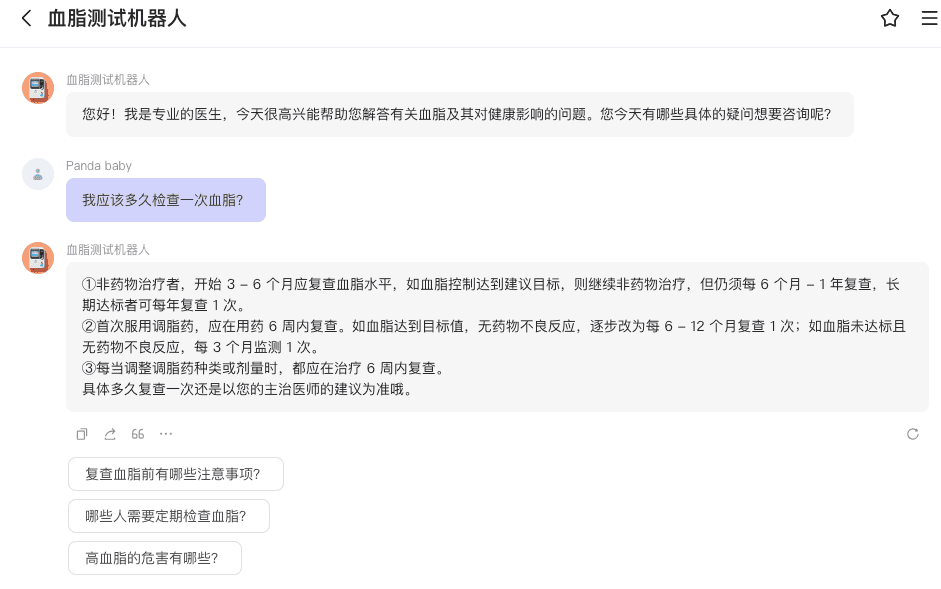Share the bot's reply
The width and height of the screenshot is (941, 589).
110,434
